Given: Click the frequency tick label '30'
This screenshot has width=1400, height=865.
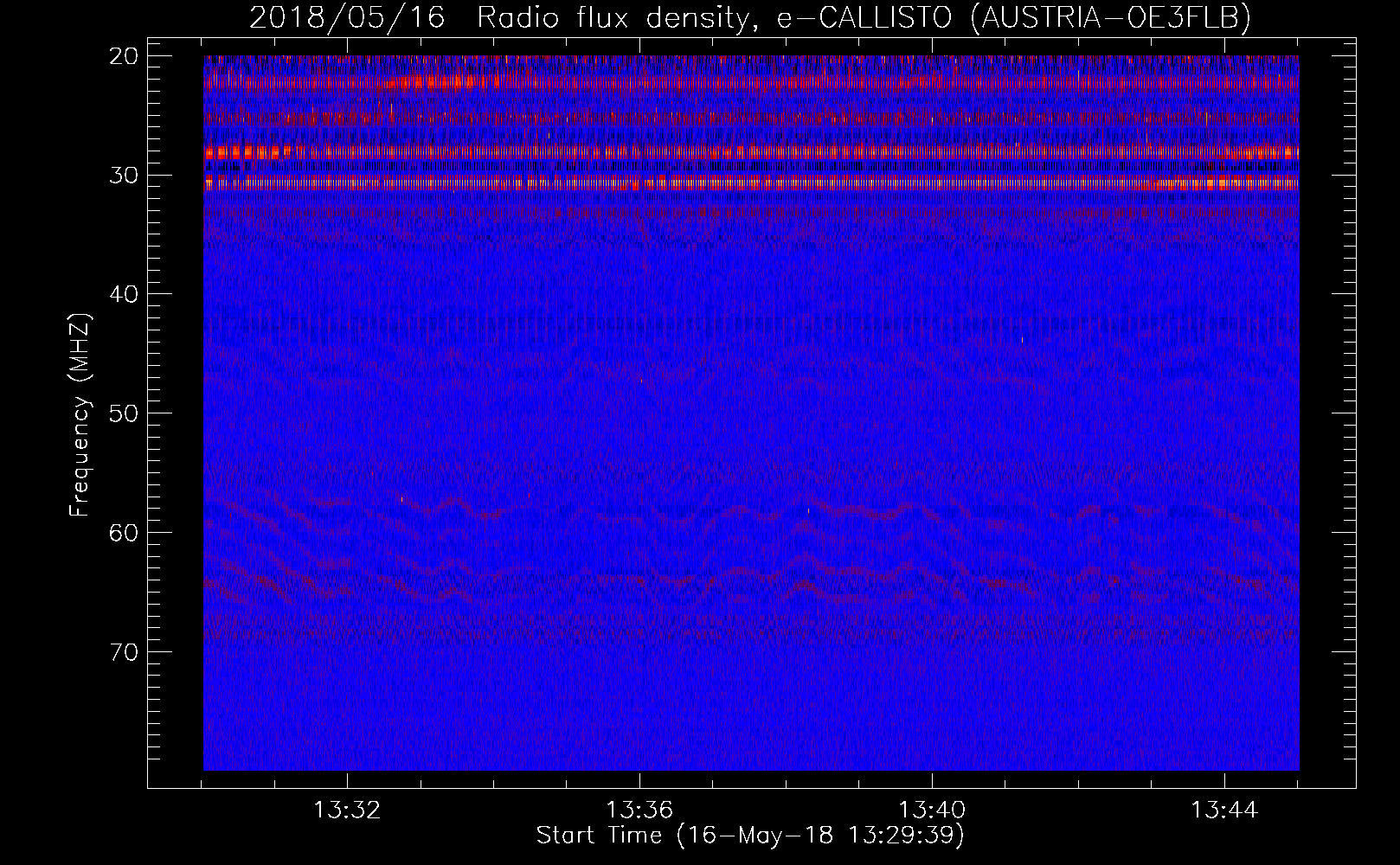Looking at the screenshot, I should tap(124, 176).
